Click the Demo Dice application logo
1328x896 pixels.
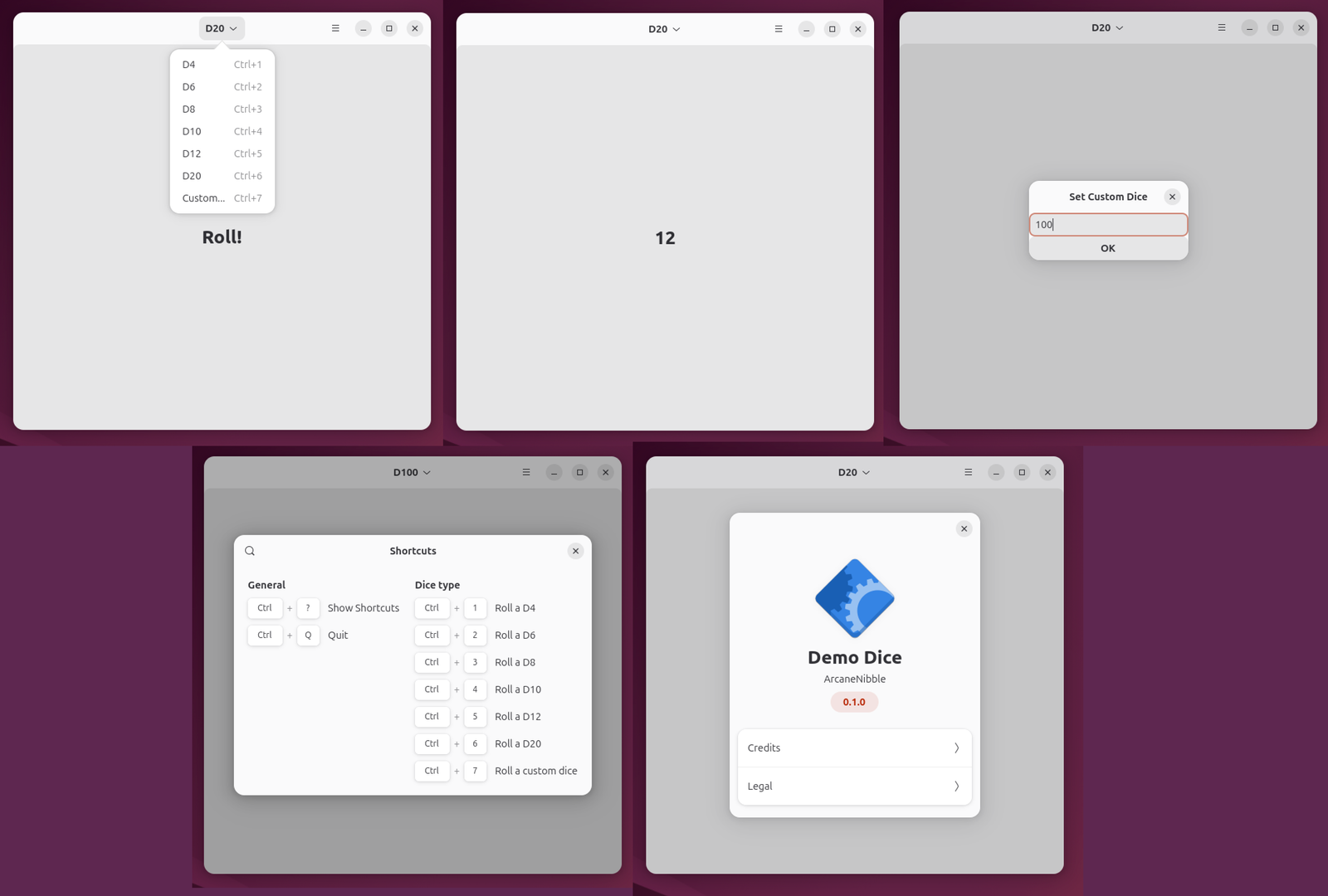coord(854,598)
